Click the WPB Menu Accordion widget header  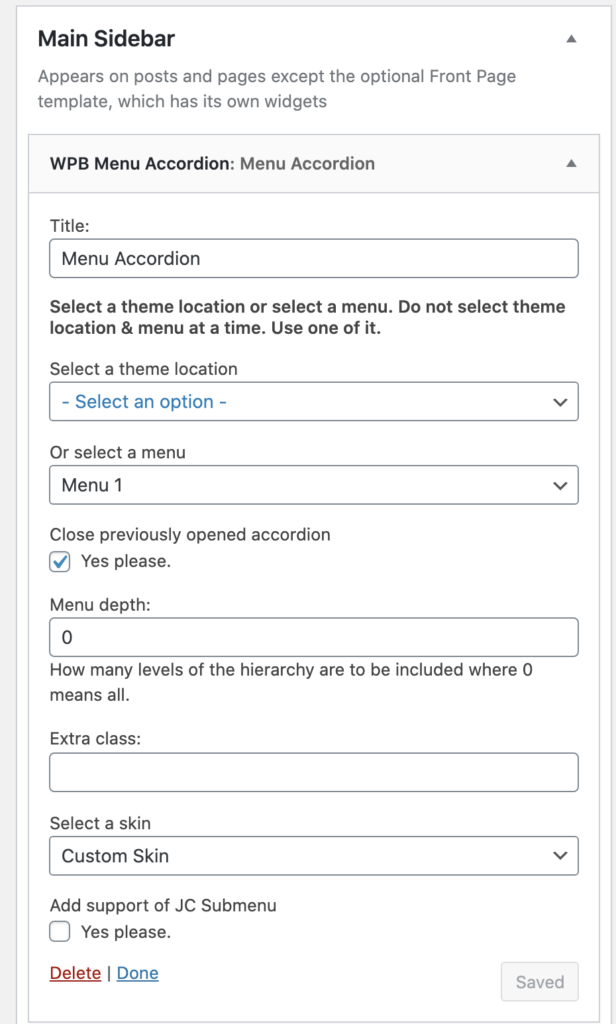point(314,163)
